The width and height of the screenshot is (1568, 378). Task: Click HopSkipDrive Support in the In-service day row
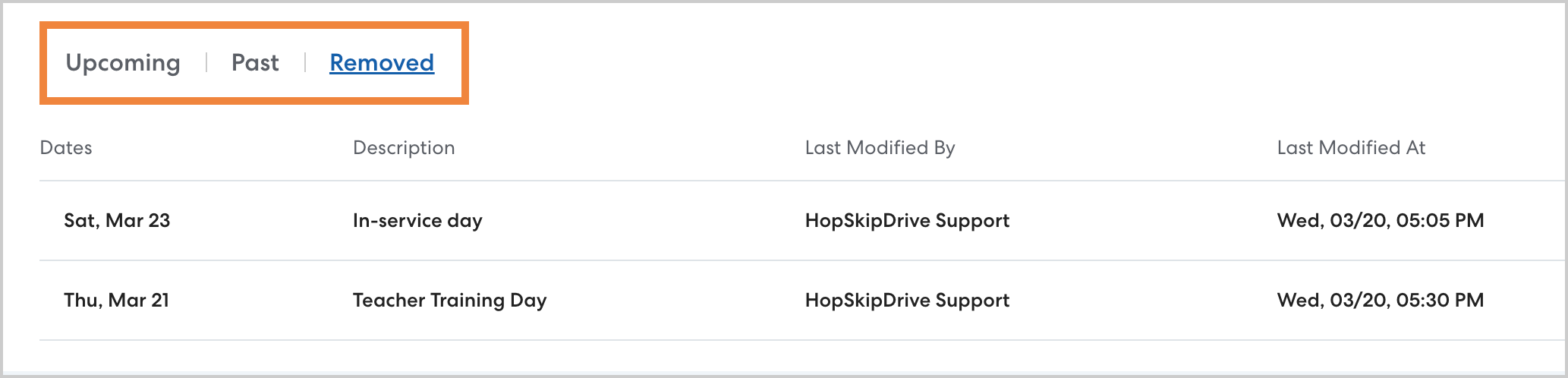[907, 221]
